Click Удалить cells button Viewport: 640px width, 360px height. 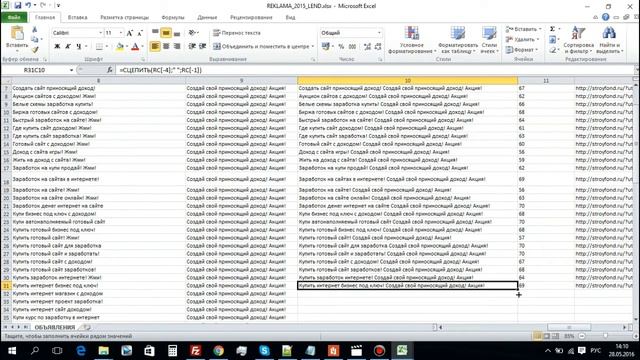[522, 39]
